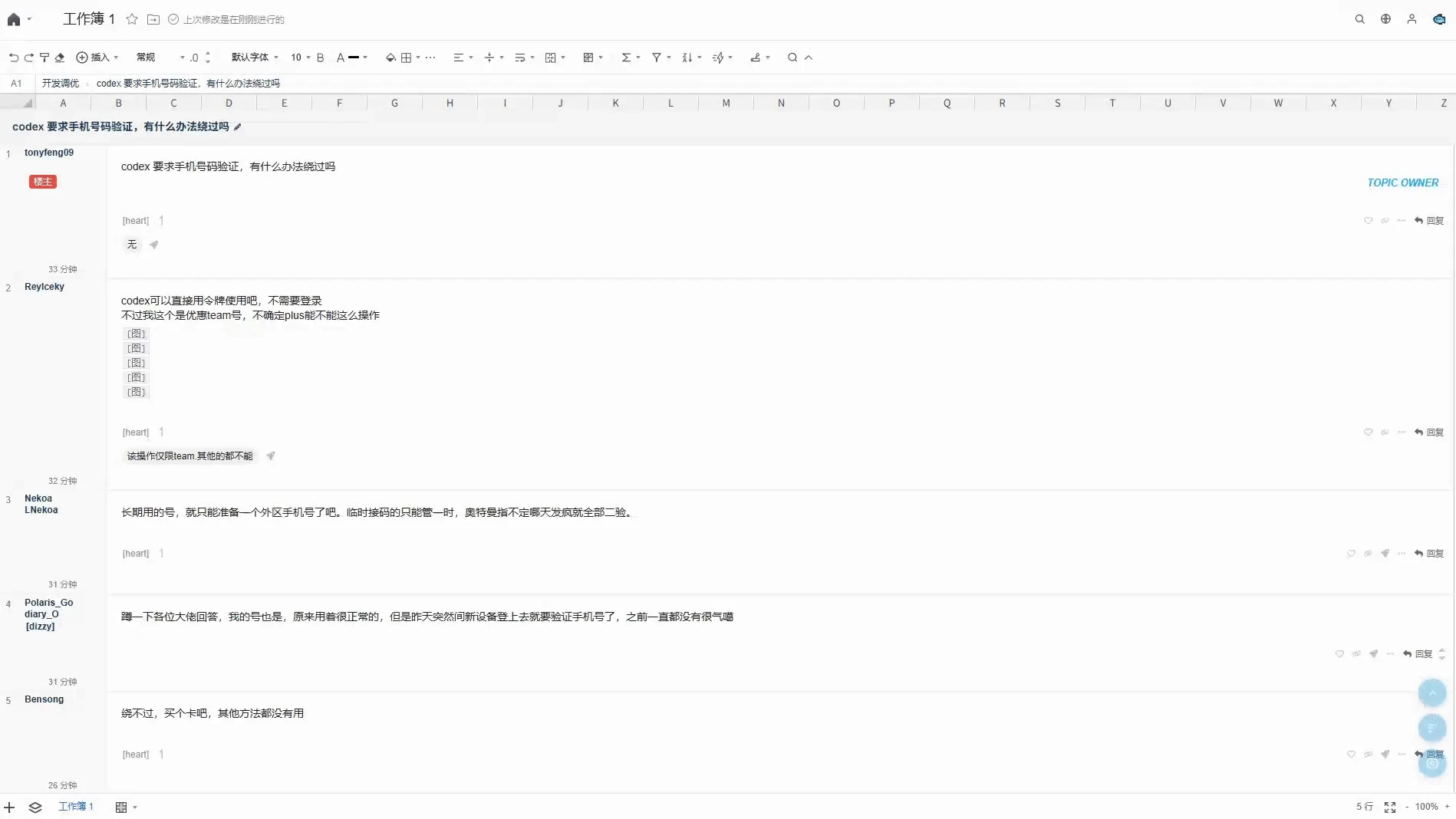Open horizontal alignment options
Screen dimensions: 1456x819
point(463,58)
